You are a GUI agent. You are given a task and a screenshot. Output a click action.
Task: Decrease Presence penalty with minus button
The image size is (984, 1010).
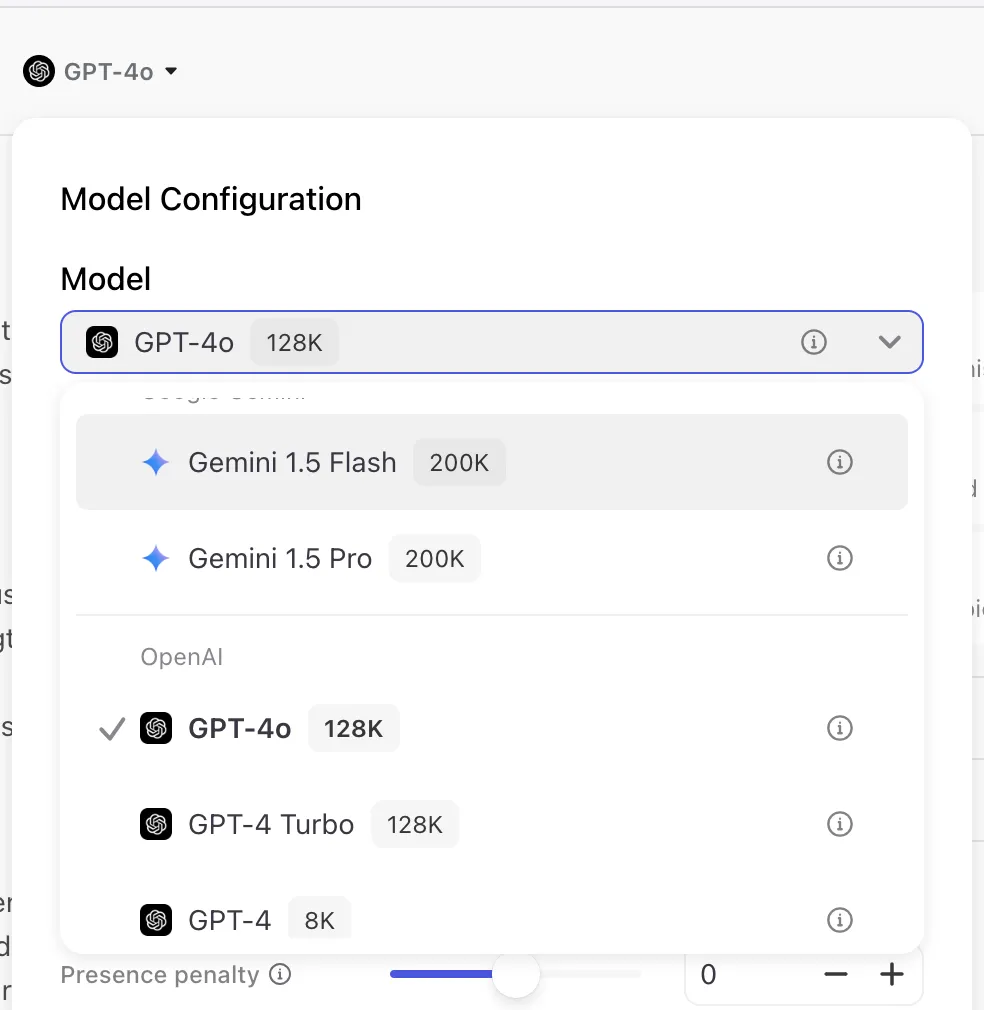[836, 974]
